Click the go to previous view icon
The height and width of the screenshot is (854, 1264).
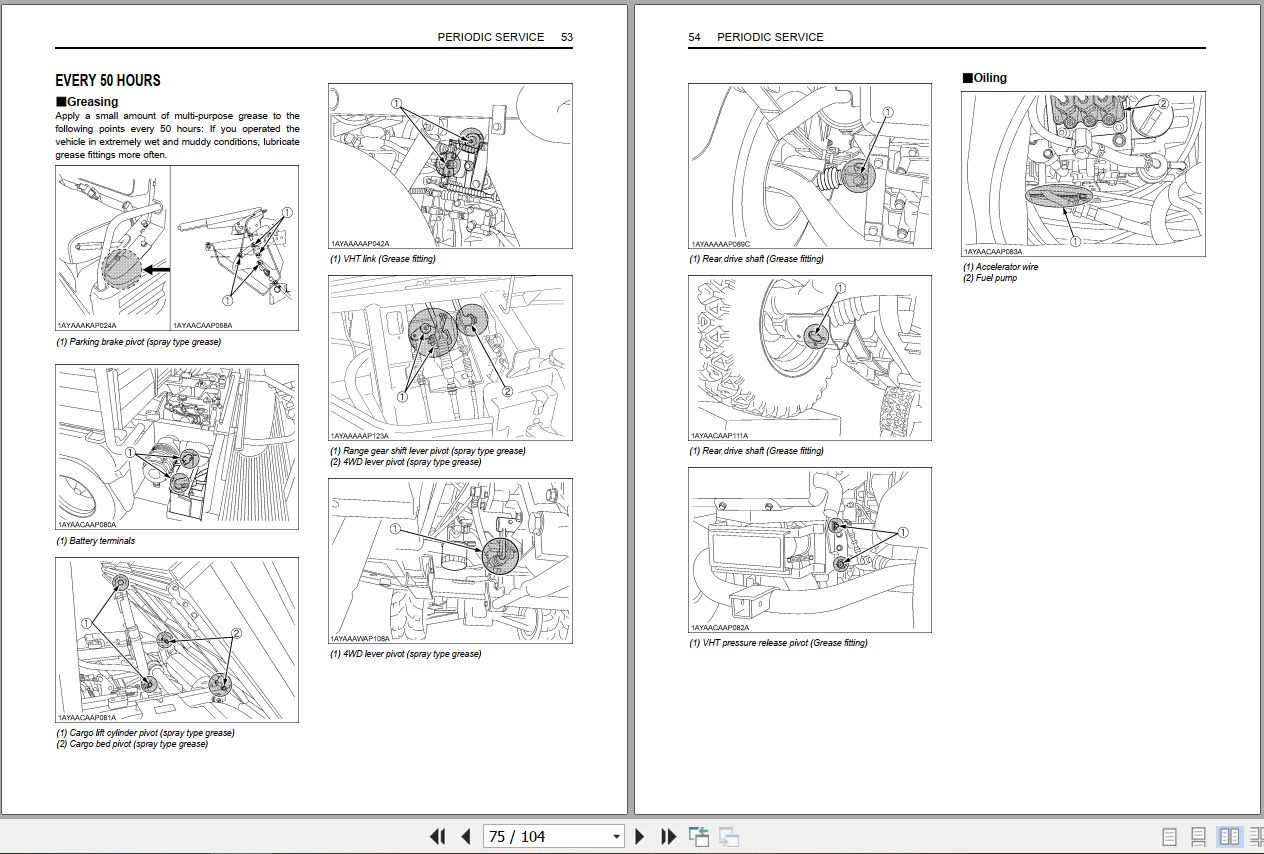(x=698, y=836)
